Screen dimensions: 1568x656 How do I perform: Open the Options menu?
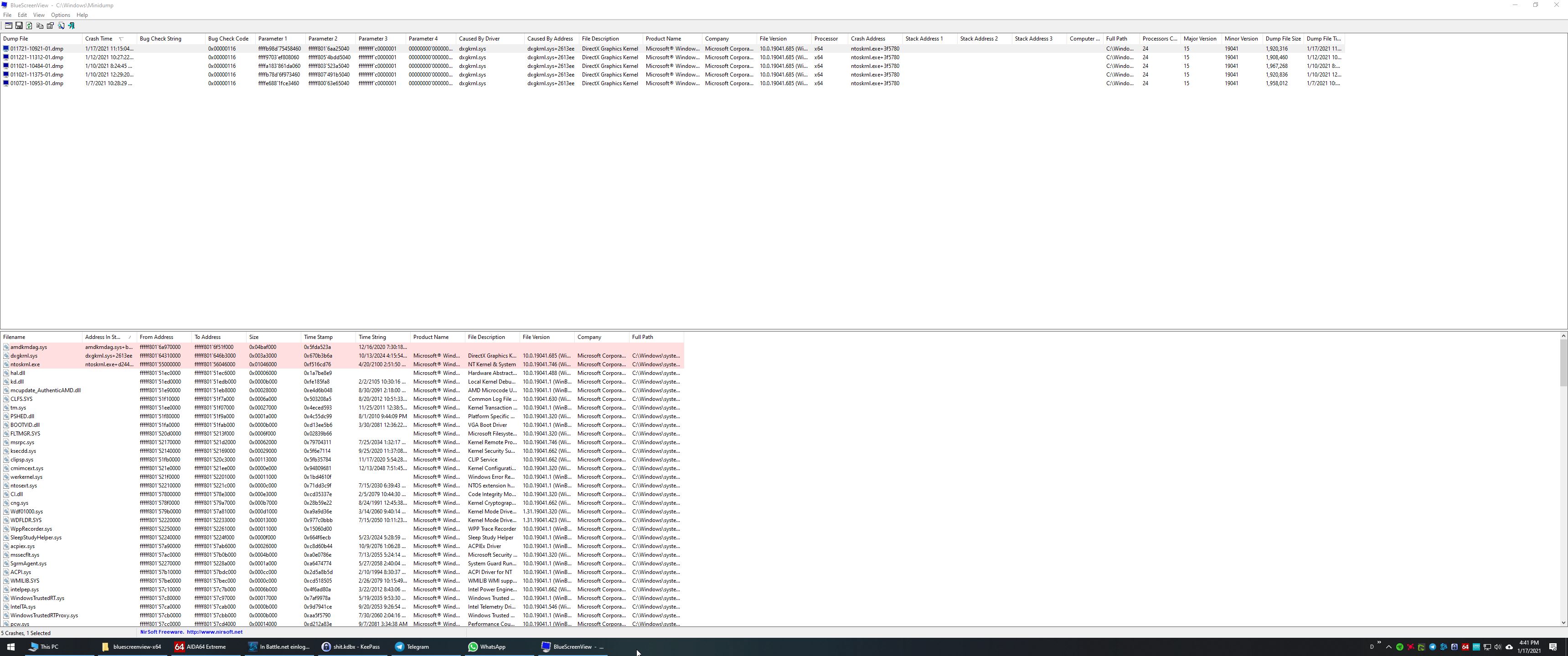(60, 15)
